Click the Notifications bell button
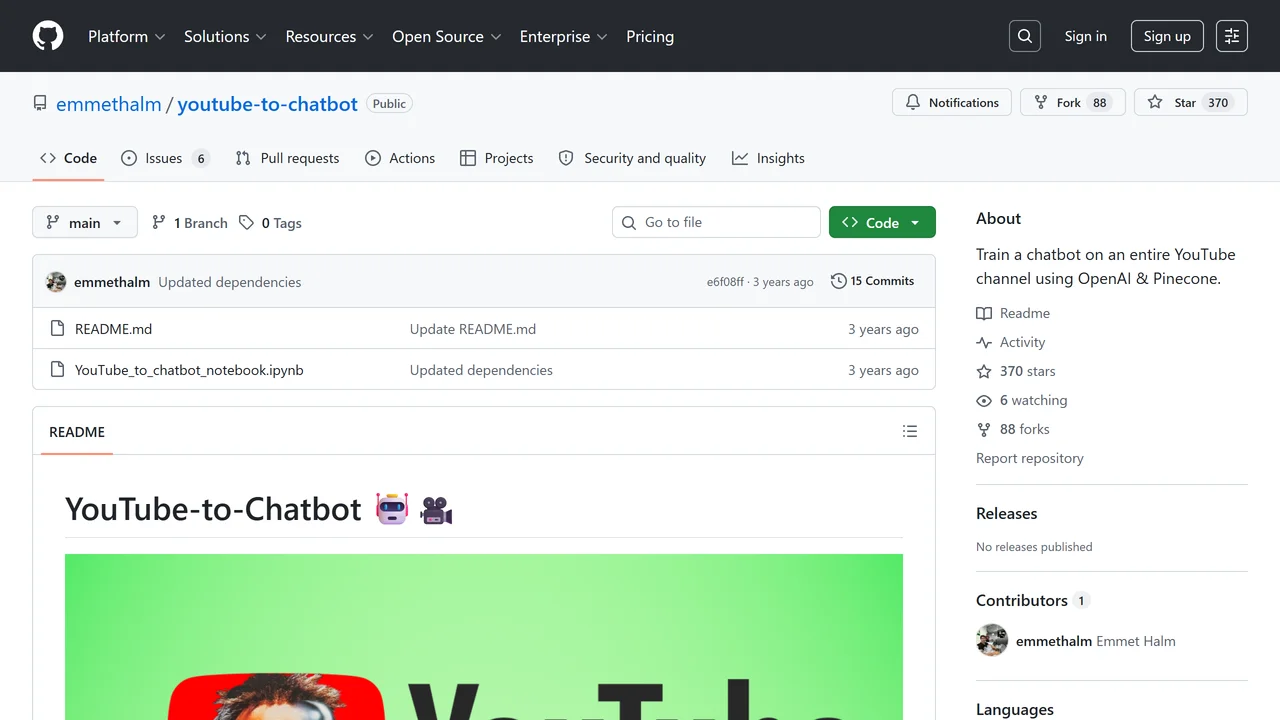Screen dimensions: 1280x720 [x=952, y=102]
